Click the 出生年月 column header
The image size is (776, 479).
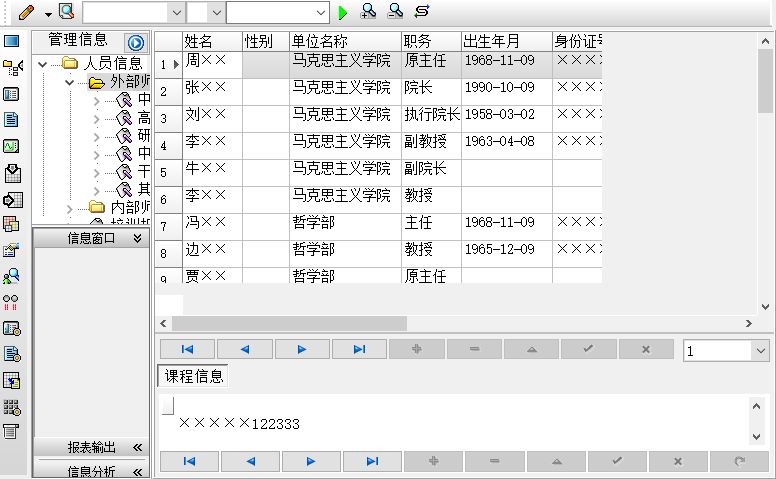coord(507,41)
